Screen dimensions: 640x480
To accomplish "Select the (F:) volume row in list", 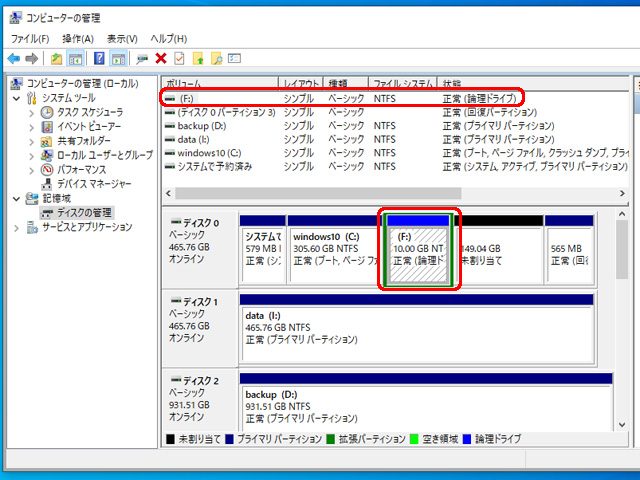I will (x=396, y=98).
